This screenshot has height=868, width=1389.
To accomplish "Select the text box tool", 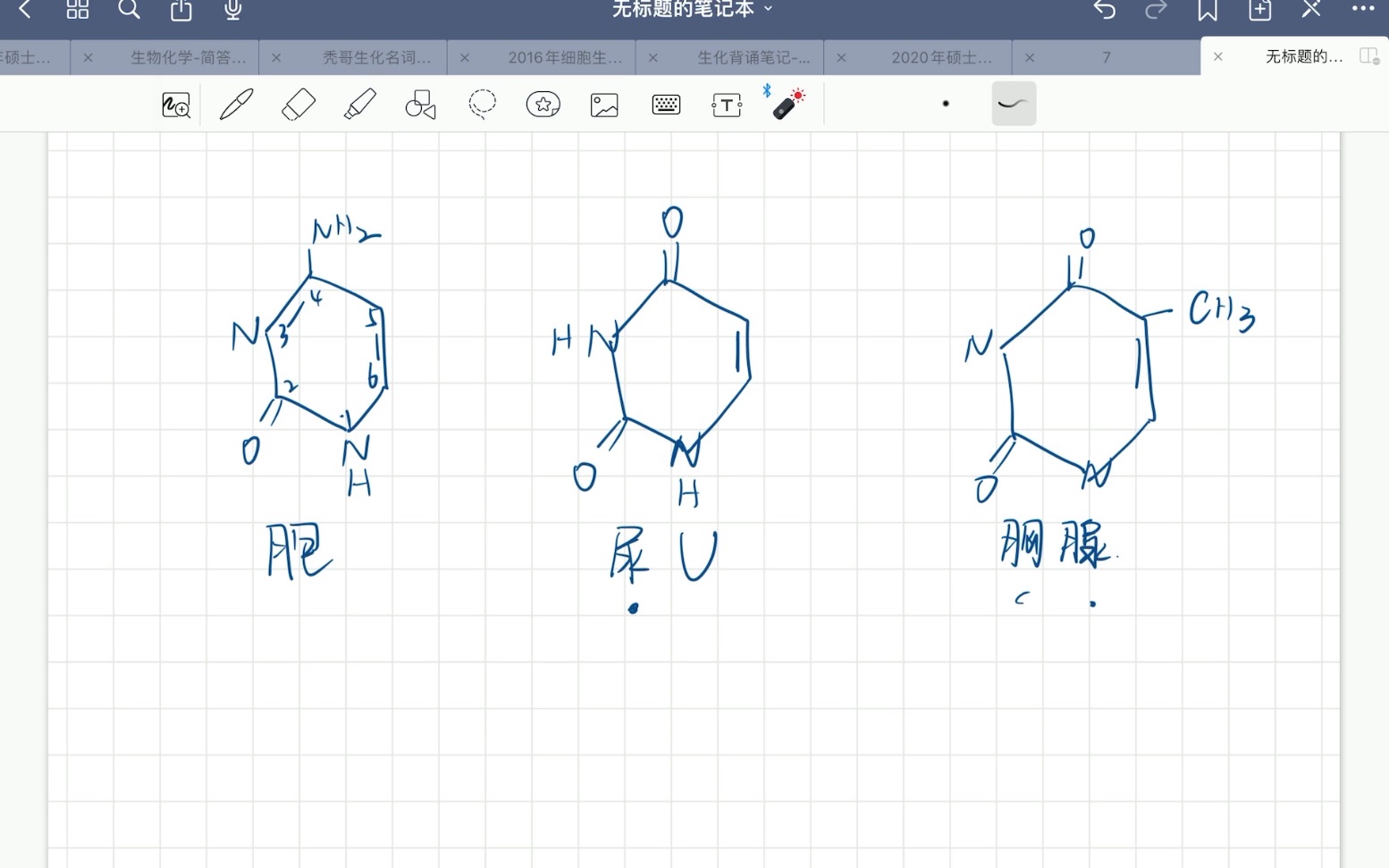I will [727, 105].
